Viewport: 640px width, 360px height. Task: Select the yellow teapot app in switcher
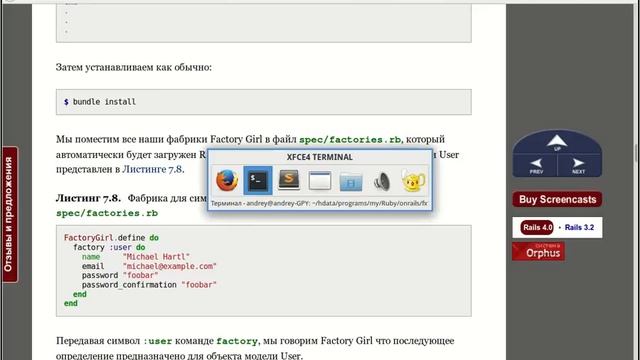coord(413,181)
